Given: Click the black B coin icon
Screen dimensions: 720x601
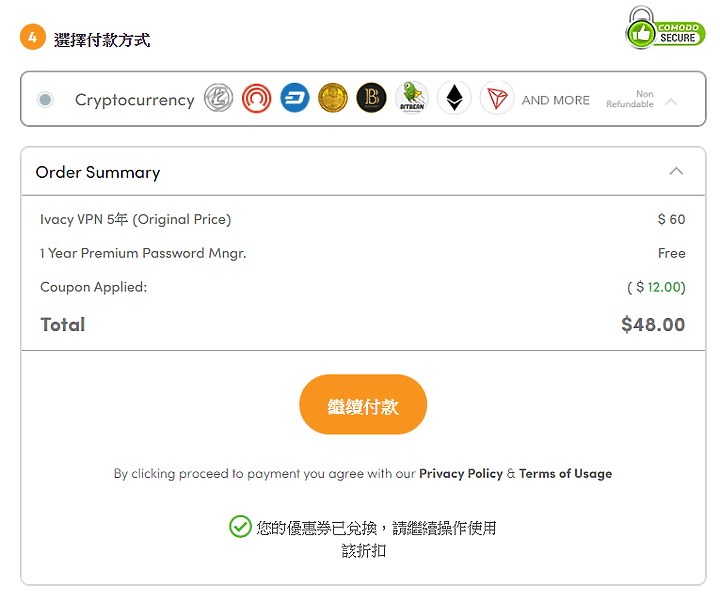Looking at the screenshot, I should coord(371,98).
